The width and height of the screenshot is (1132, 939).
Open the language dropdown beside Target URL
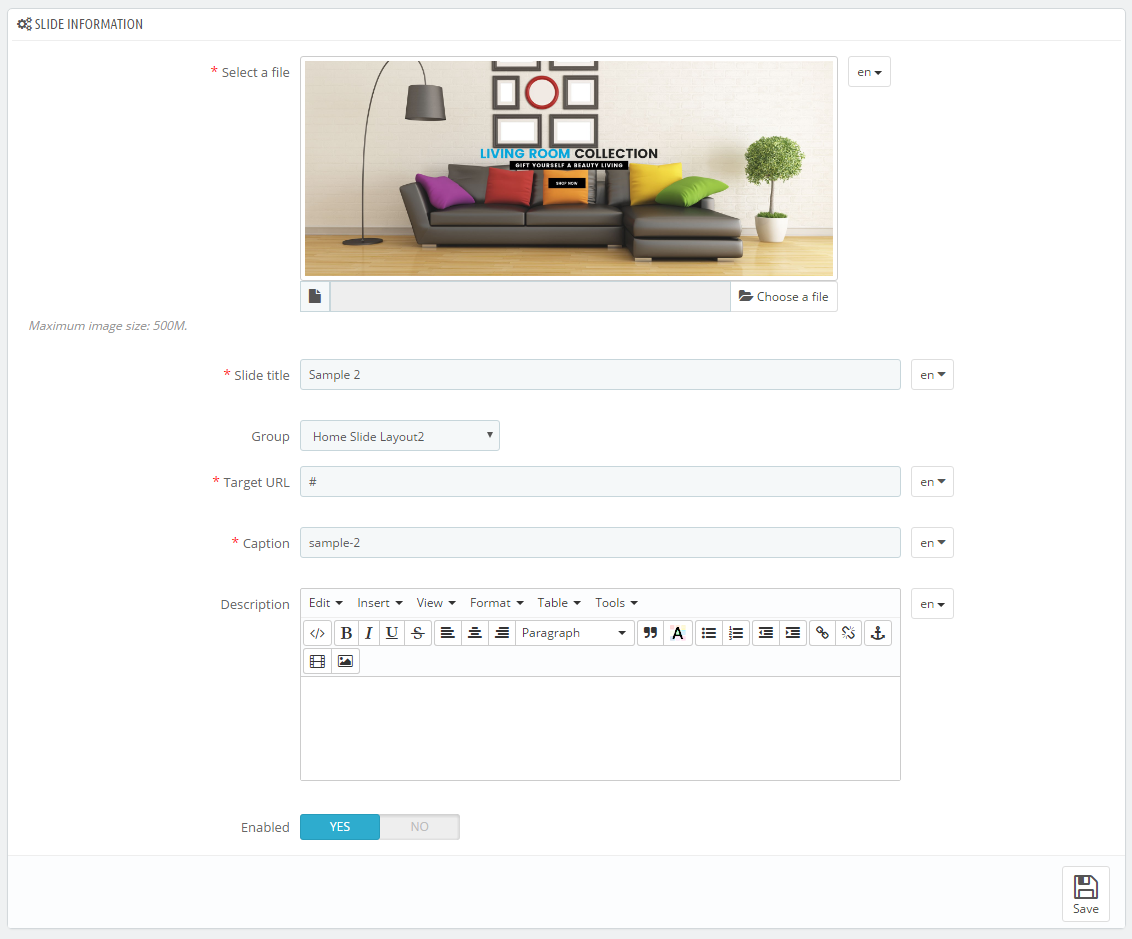[932, 481]
